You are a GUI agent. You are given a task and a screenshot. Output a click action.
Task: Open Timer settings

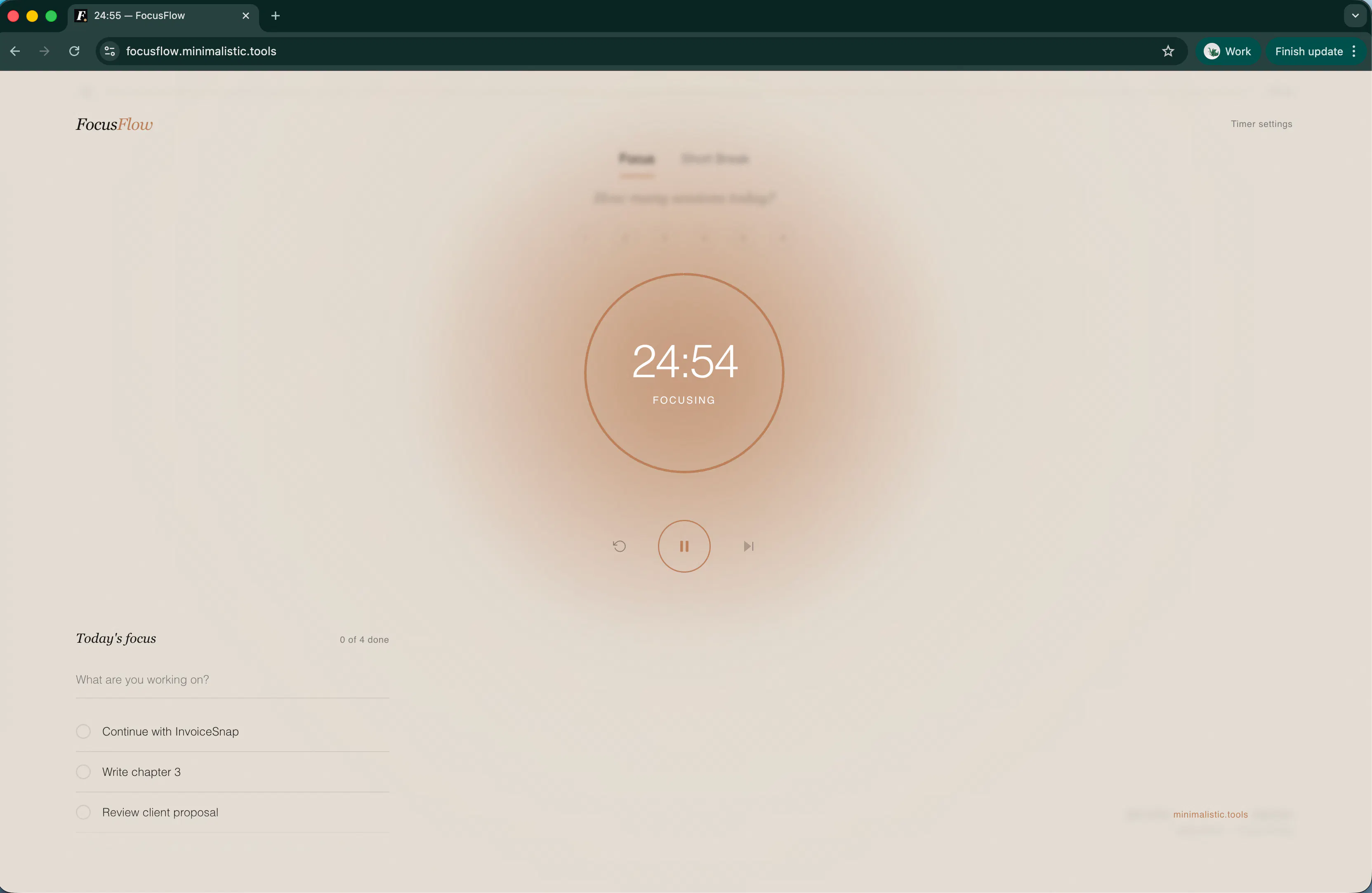[1261, 124]
